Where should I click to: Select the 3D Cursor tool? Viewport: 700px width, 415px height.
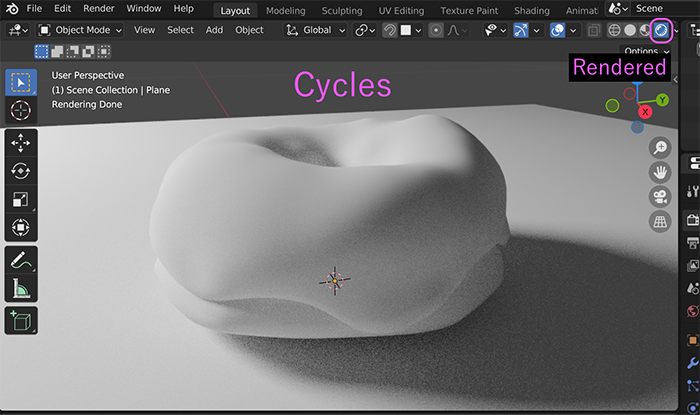point(21,110)
